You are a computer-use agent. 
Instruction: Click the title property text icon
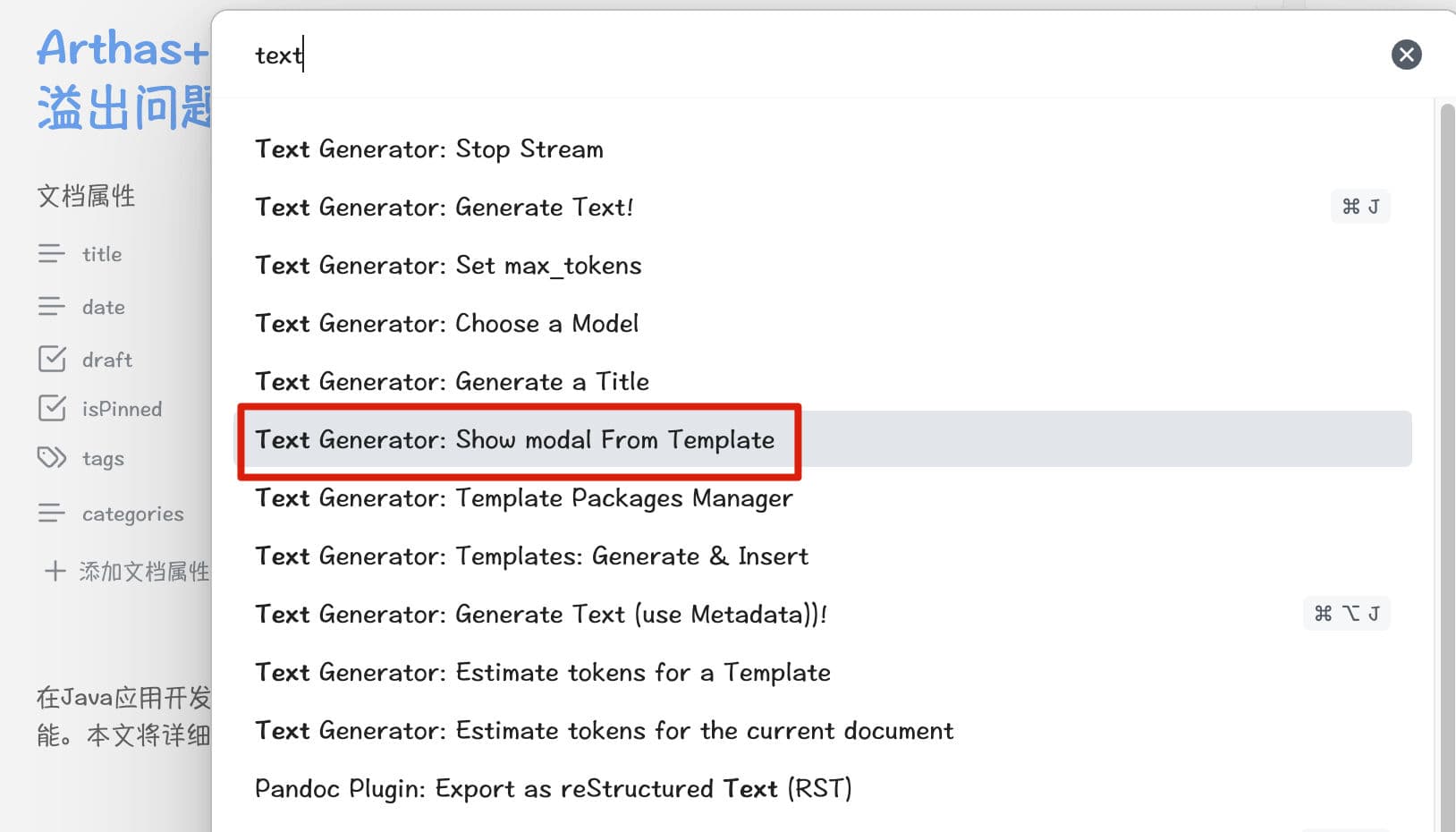pyautogui.click(x=51, y=254)
